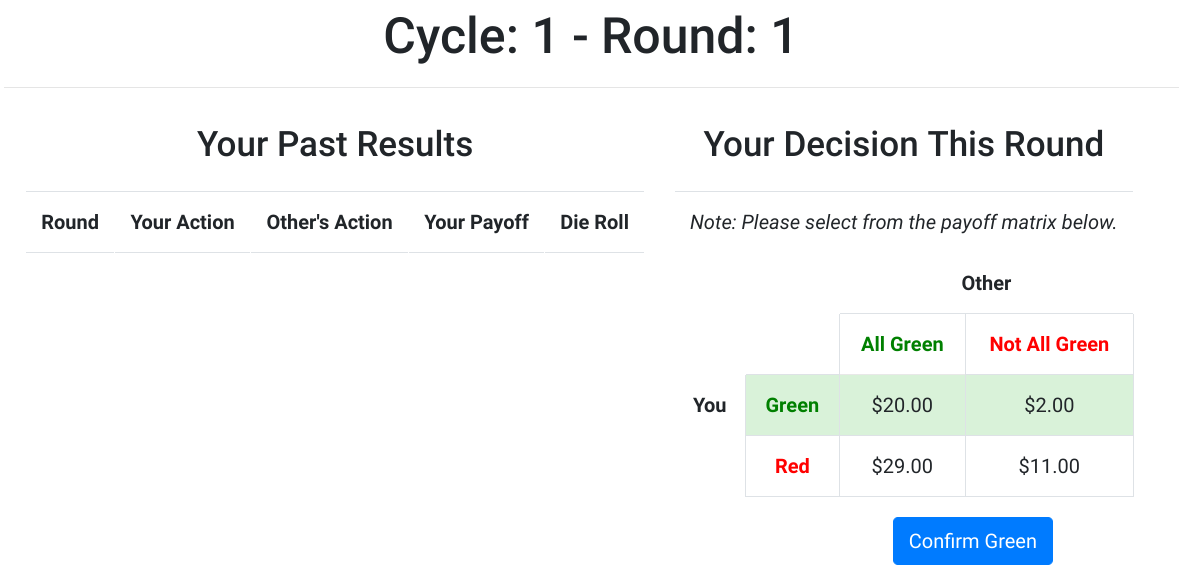Click the You label beside the matrix
The image size is (1194, 567).
(x=710, y=405)
